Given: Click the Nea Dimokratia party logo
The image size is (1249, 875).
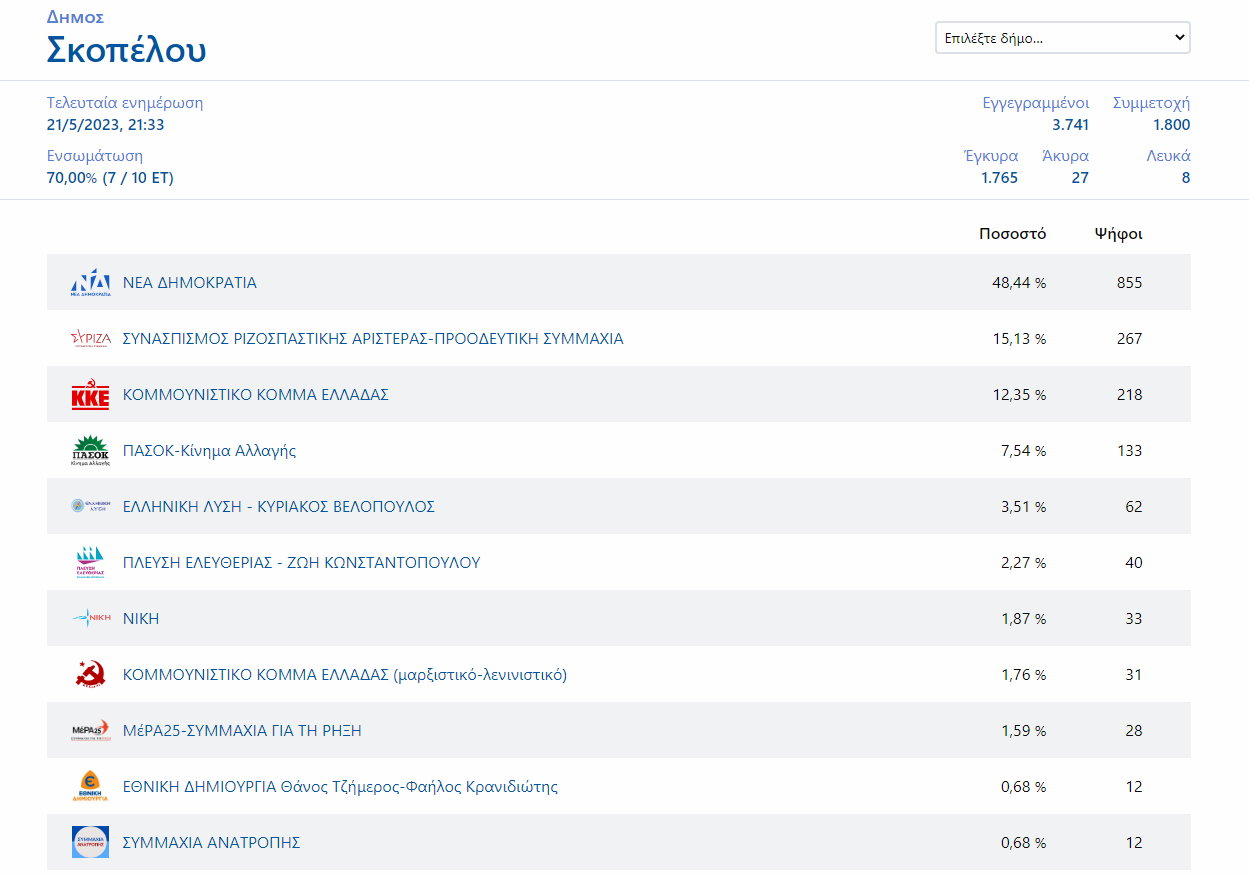Looking at the screenshot, I should coord(90,283).
